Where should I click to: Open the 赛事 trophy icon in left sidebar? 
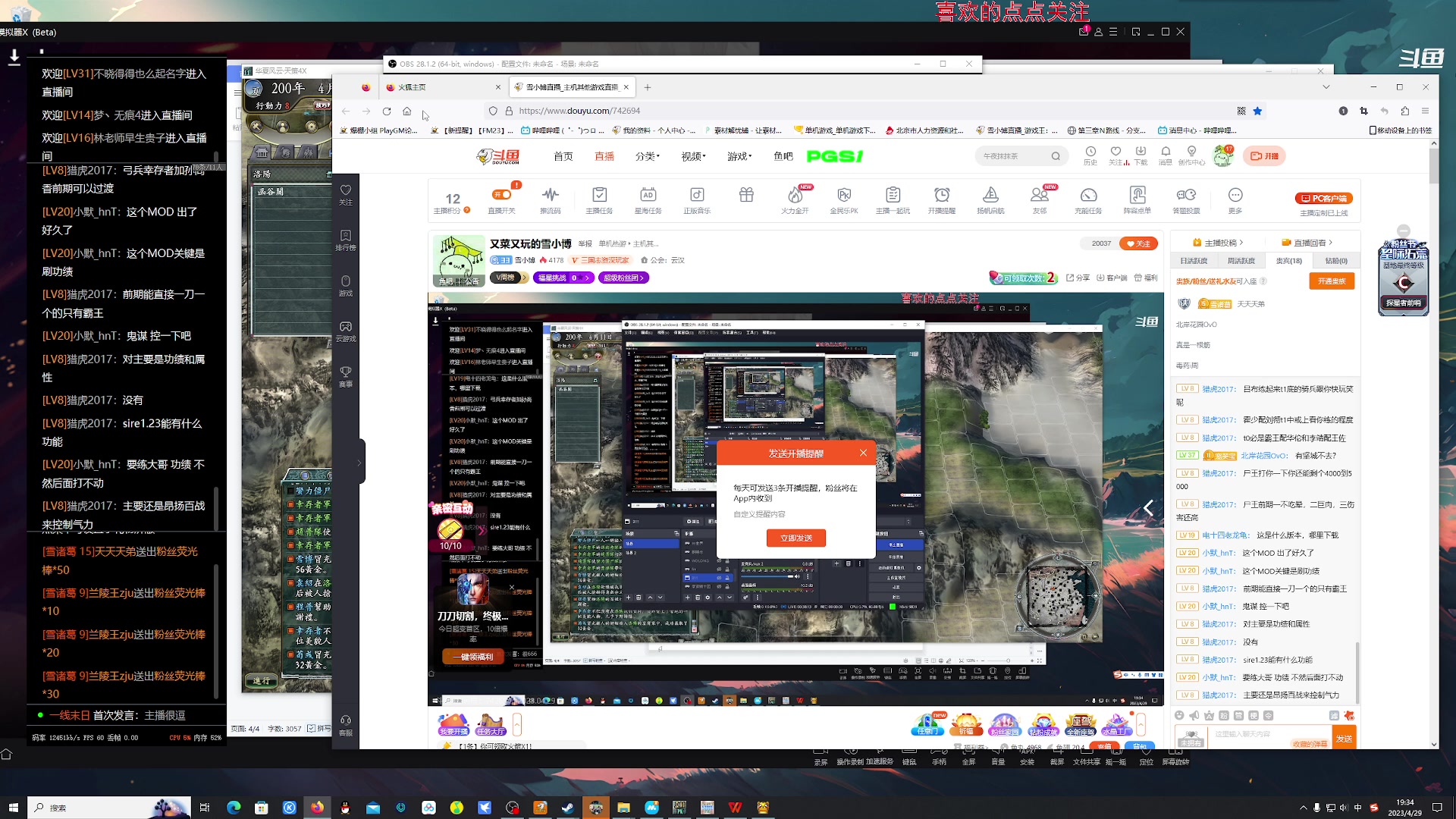pyautogui.click(x=346, y=372)
